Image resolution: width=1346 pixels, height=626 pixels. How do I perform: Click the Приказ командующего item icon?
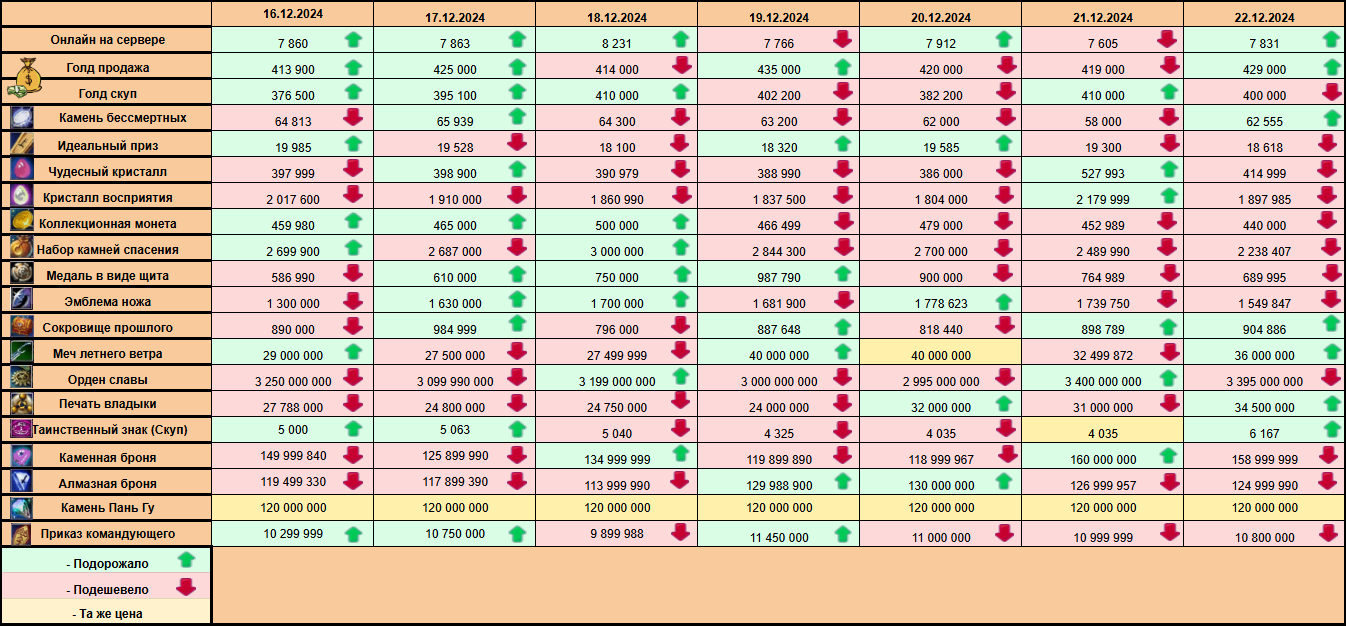point(22,534)
